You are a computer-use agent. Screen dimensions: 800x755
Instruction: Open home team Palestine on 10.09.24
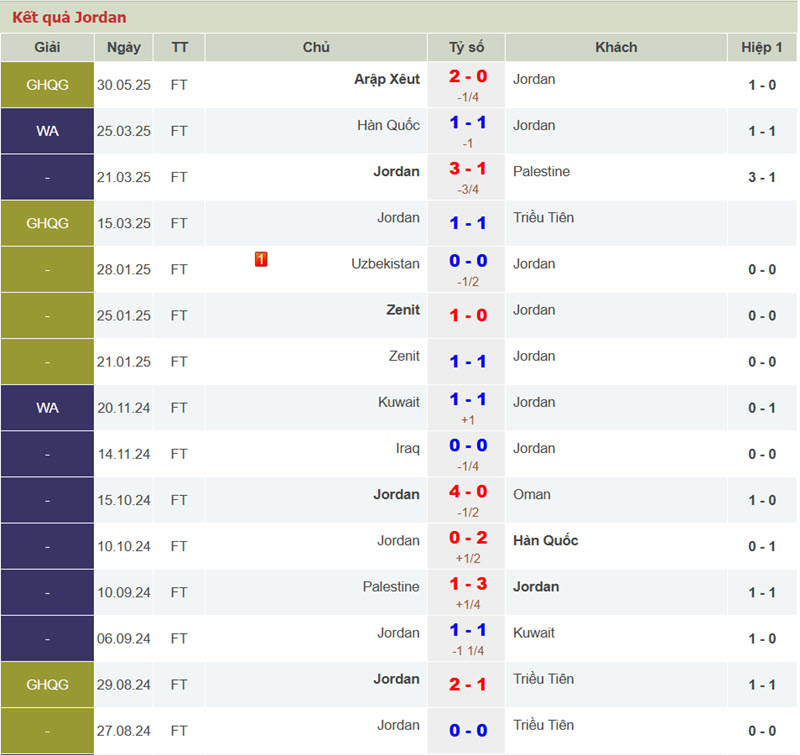(391, 587)
